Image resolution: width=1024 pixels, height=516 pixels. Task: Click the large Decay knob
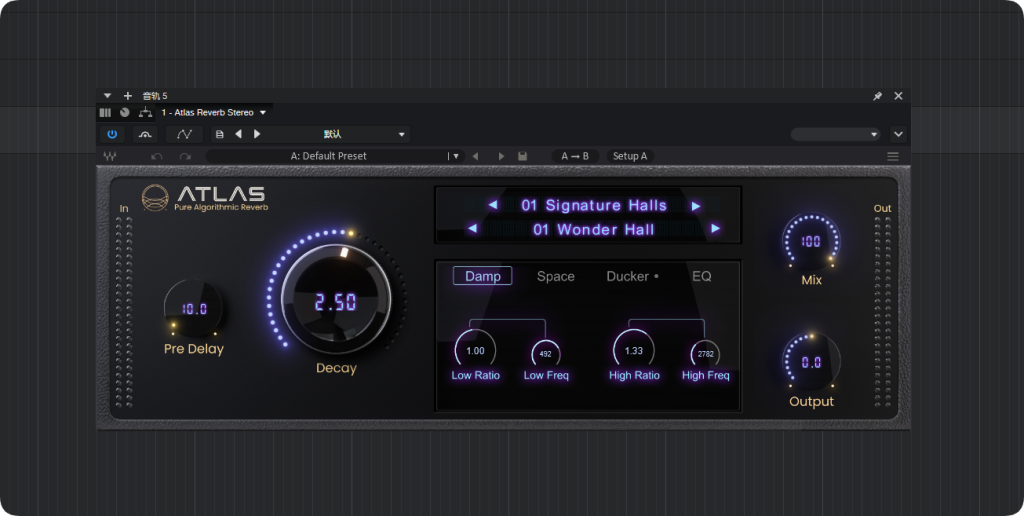[336, 300]
